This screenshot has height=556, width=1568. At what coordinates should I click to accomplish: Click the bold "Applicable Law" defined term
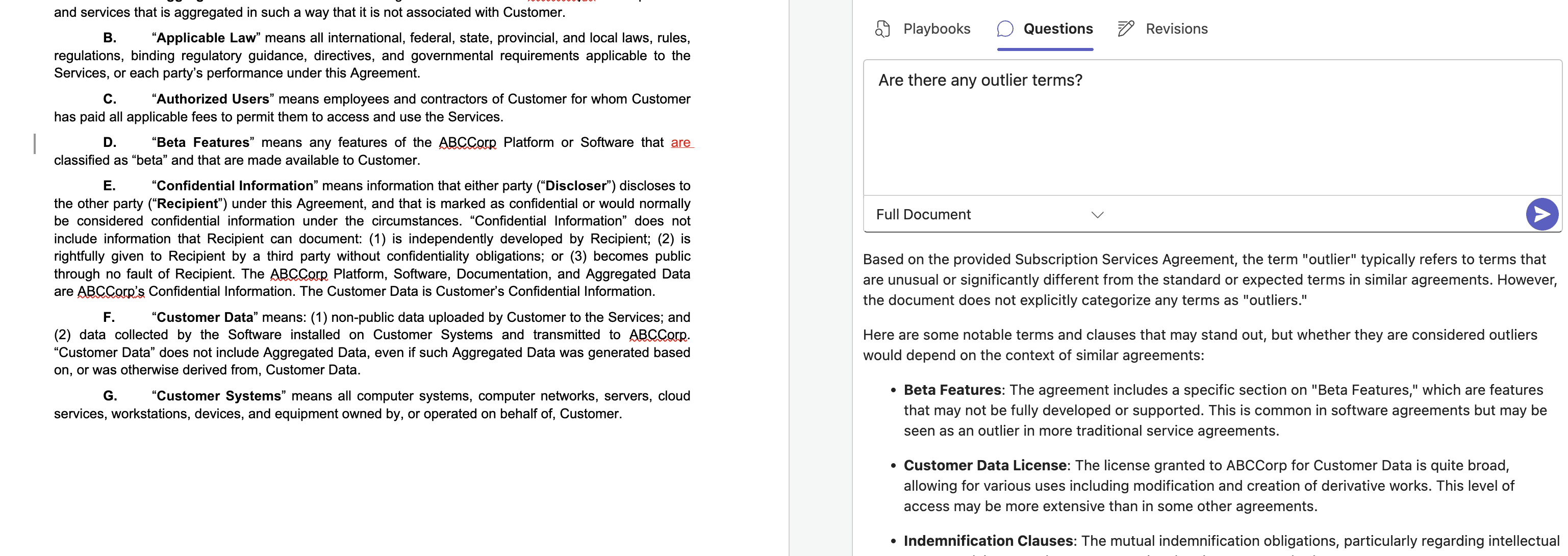206,38
